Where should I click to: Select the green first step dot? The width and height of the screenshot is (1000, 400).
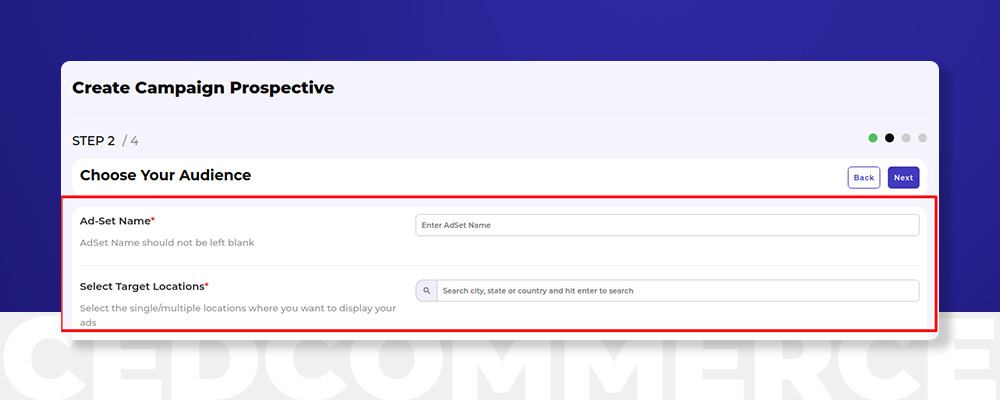click(x=872, y=138)
